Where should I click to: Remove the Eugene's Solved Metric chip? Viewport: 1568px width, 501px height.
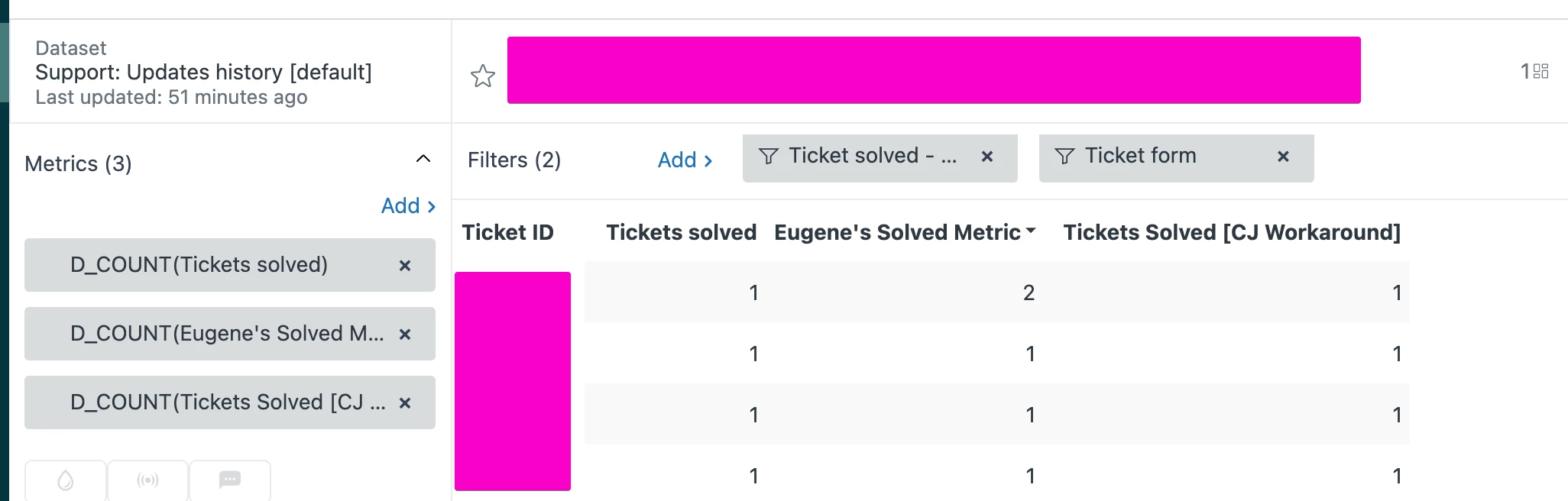tap(405, 335)
